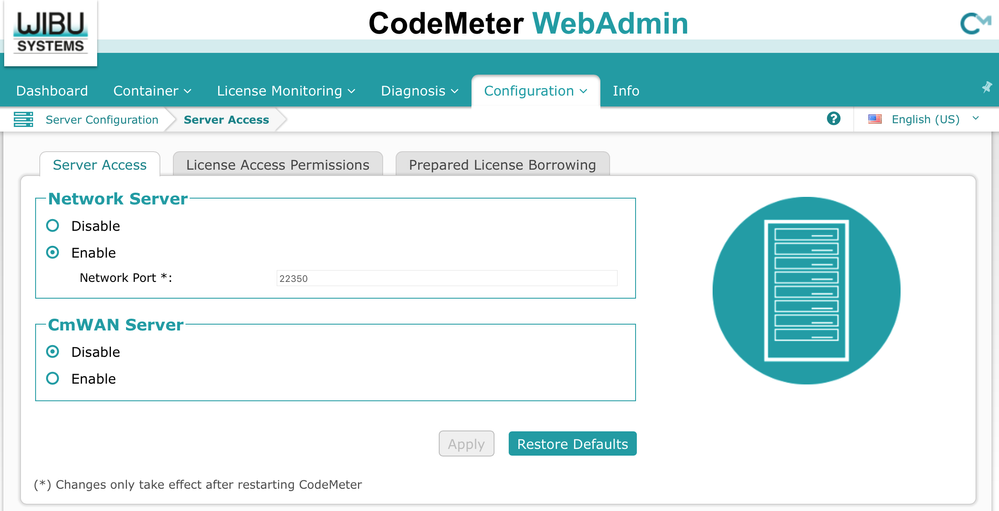This screenshot has width=999, height=511.
Task: Open help with the question mark icon
Action: point(834,118)
